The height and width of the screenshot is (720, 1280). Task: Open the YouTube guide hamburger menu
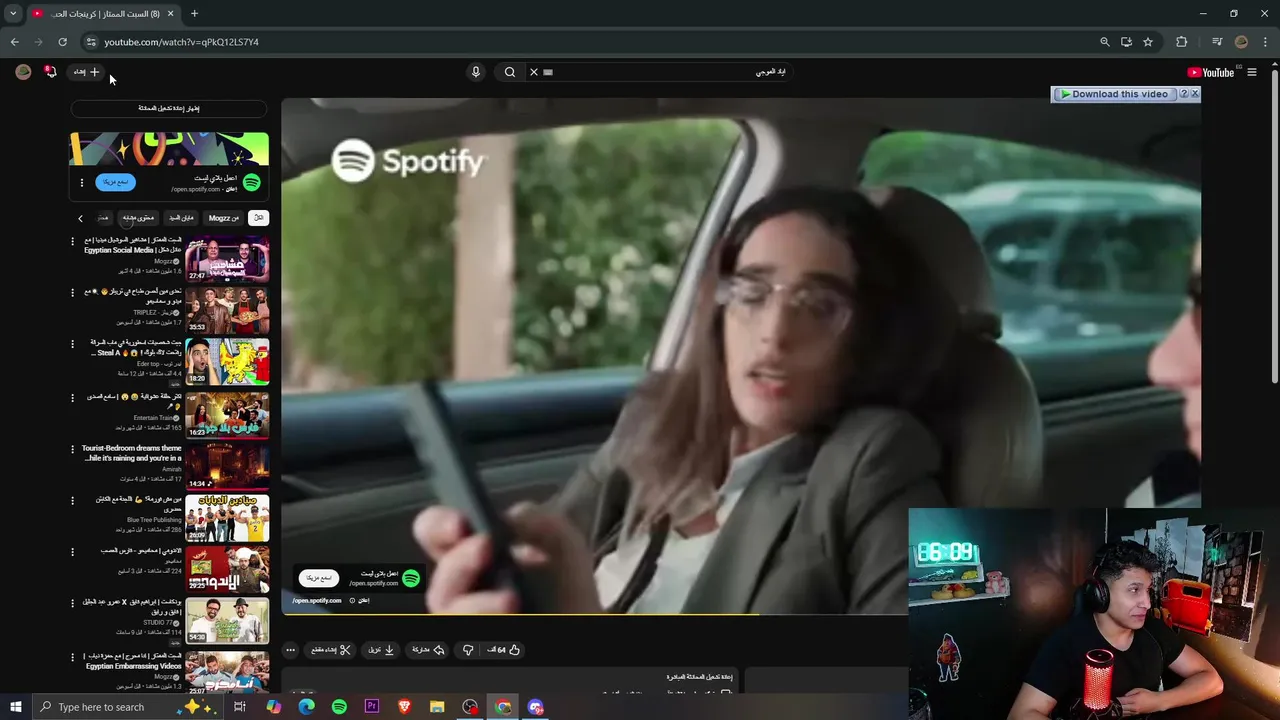[x=1251, y=72]
